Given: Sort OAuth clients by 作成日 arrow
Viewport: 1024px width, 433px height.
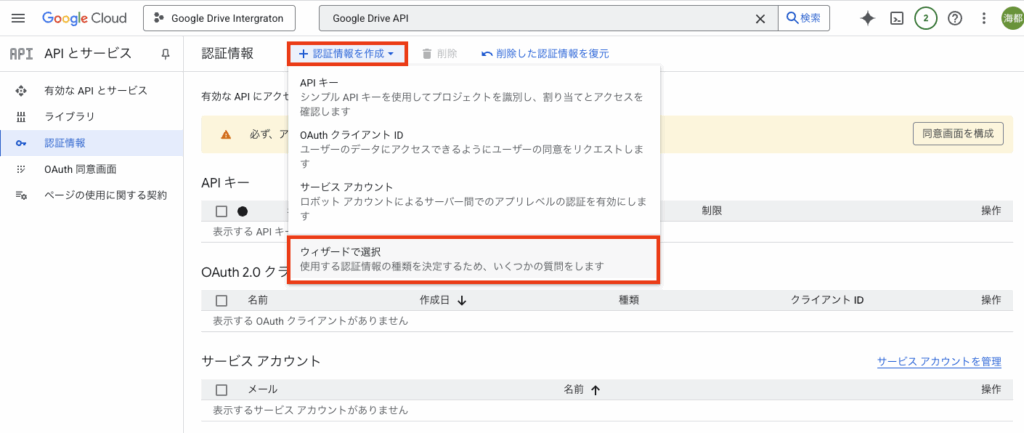Looking at the screenshot, I should 461,300.
